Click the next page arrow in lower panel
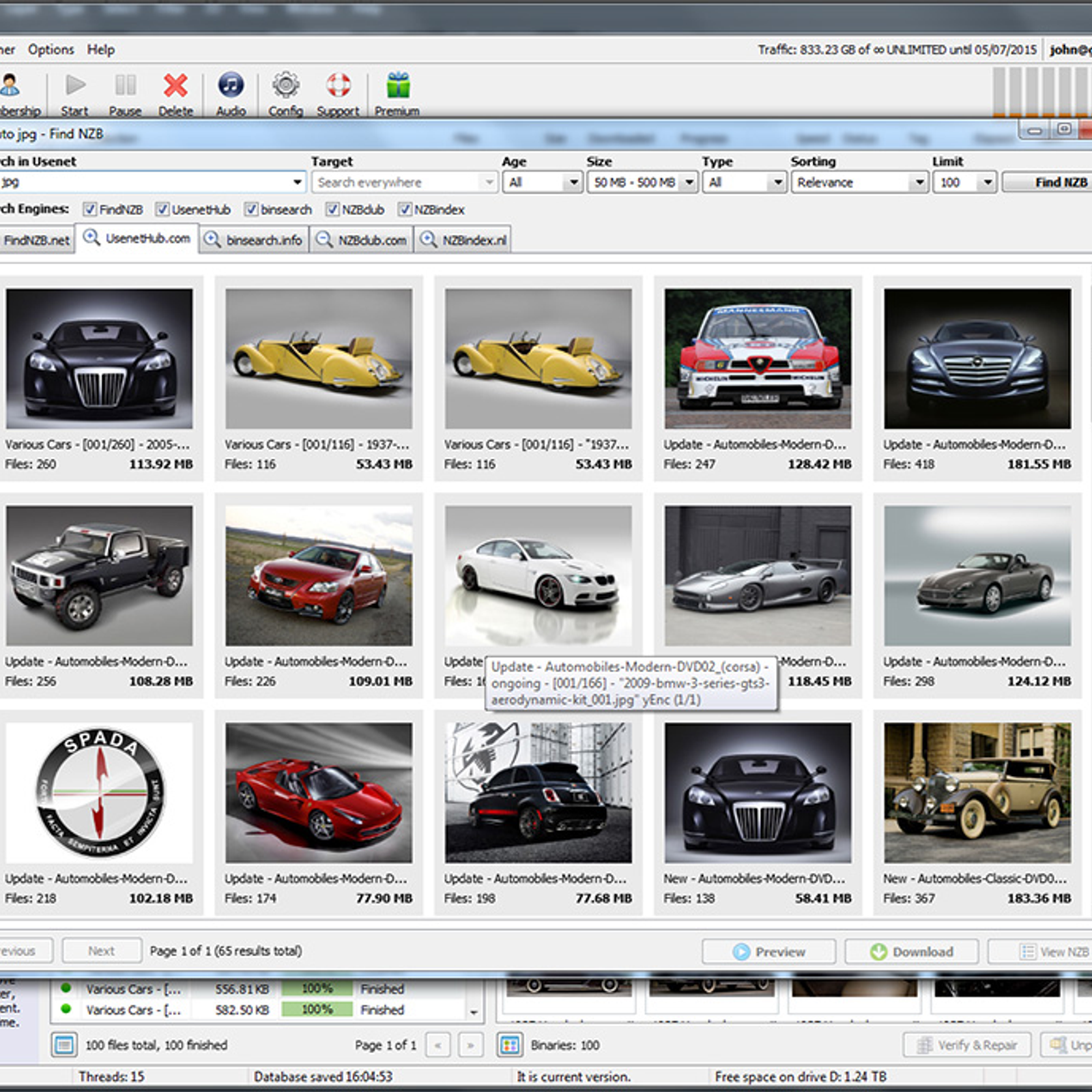 tap(470, 1045)
